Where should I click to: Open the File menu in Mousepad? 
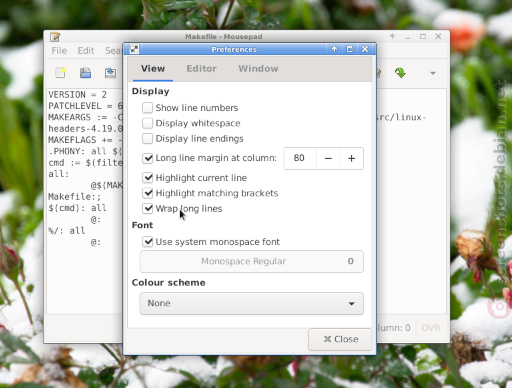pyautogui.click(x=59, y=51)
